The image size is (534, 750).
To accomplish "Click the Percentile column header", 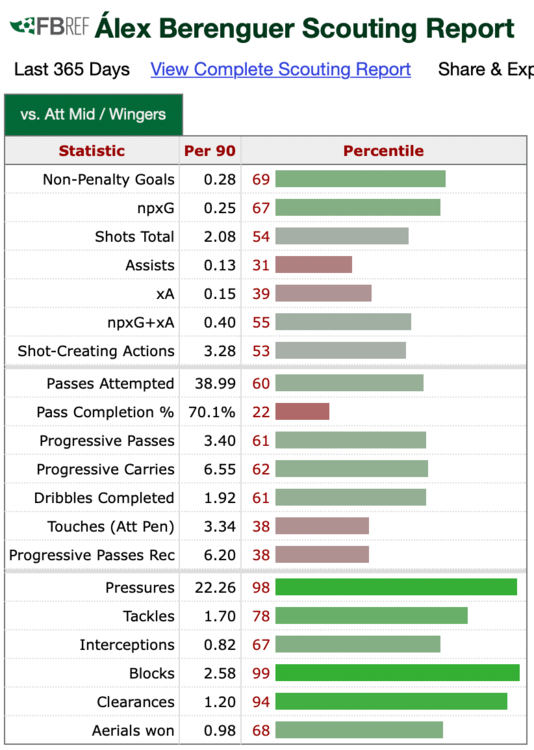I will [383, 151].
